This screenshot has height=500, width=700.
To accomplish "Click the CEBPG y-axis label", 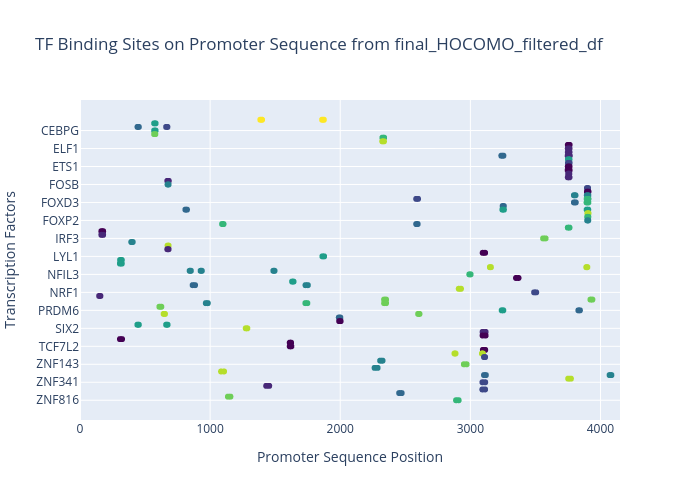I will click(60, 131).
